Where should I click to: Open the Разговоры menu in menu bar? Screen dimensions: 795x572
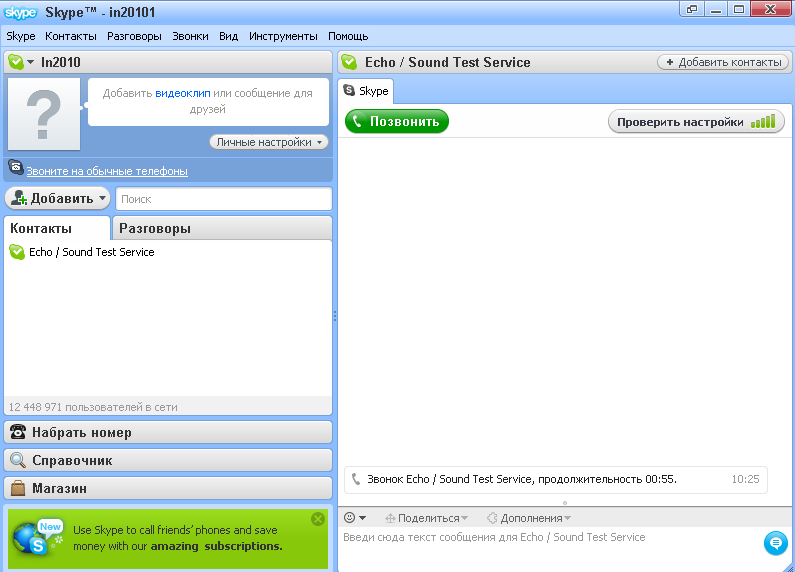[134, 37]
